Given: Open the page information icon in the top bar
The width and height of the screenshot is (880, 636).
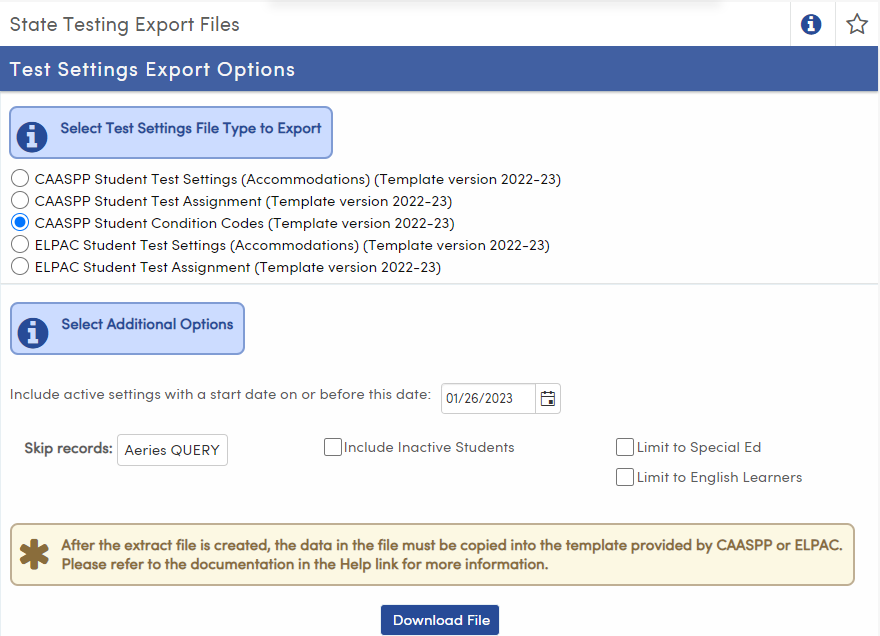Looking at the screenshot, I should (x=811, y=24).
